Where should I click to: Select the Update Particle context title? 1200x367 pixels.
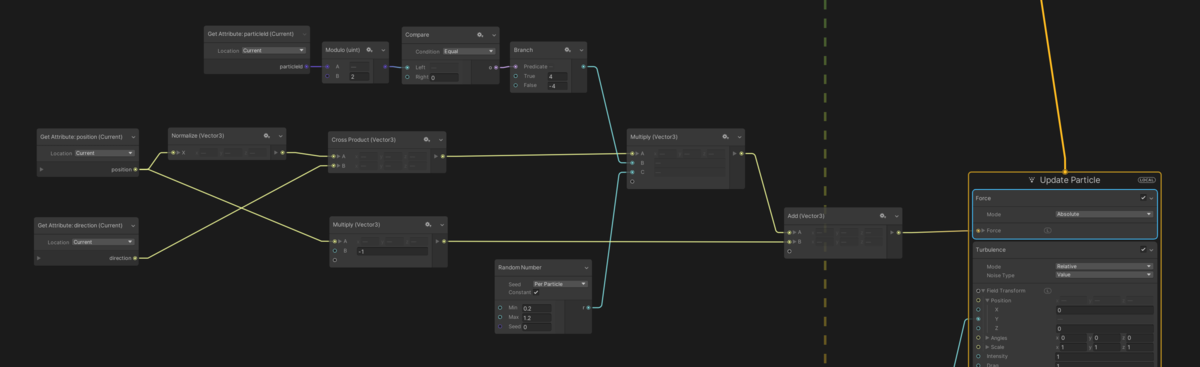tap(1069, 180)
